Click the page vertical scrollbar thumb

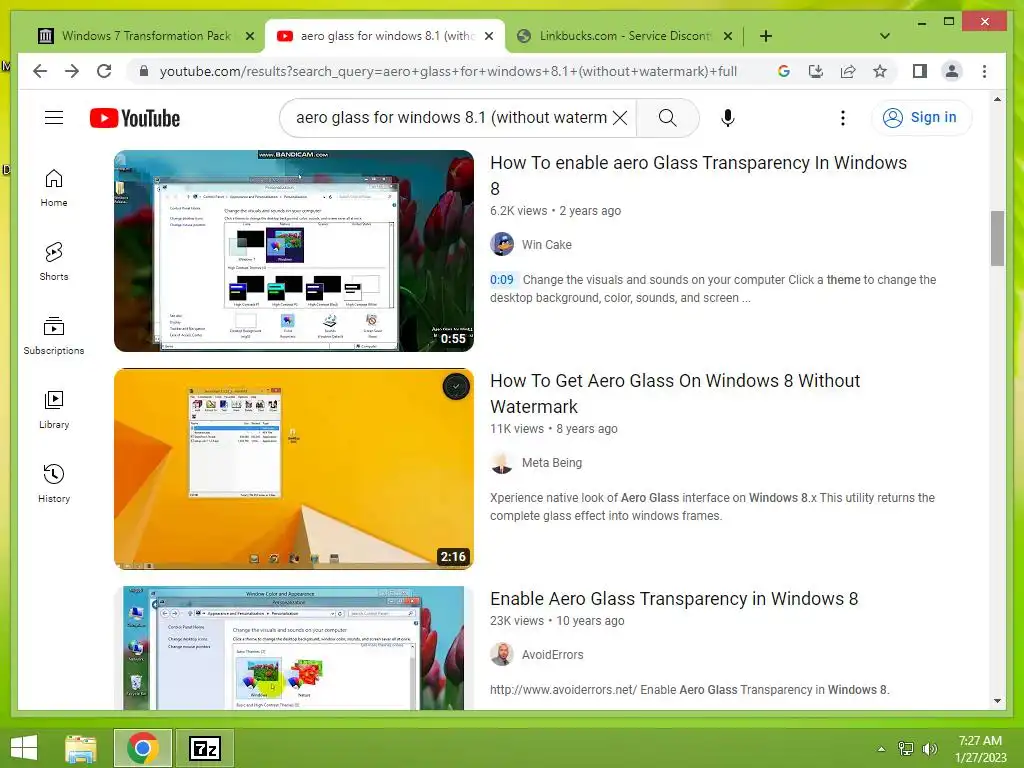(997, 238)
